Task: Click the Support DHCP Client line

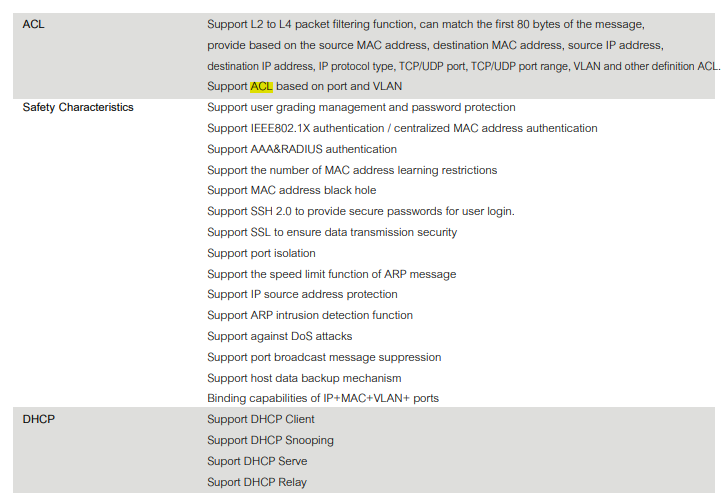Action: tap(261, 419)
